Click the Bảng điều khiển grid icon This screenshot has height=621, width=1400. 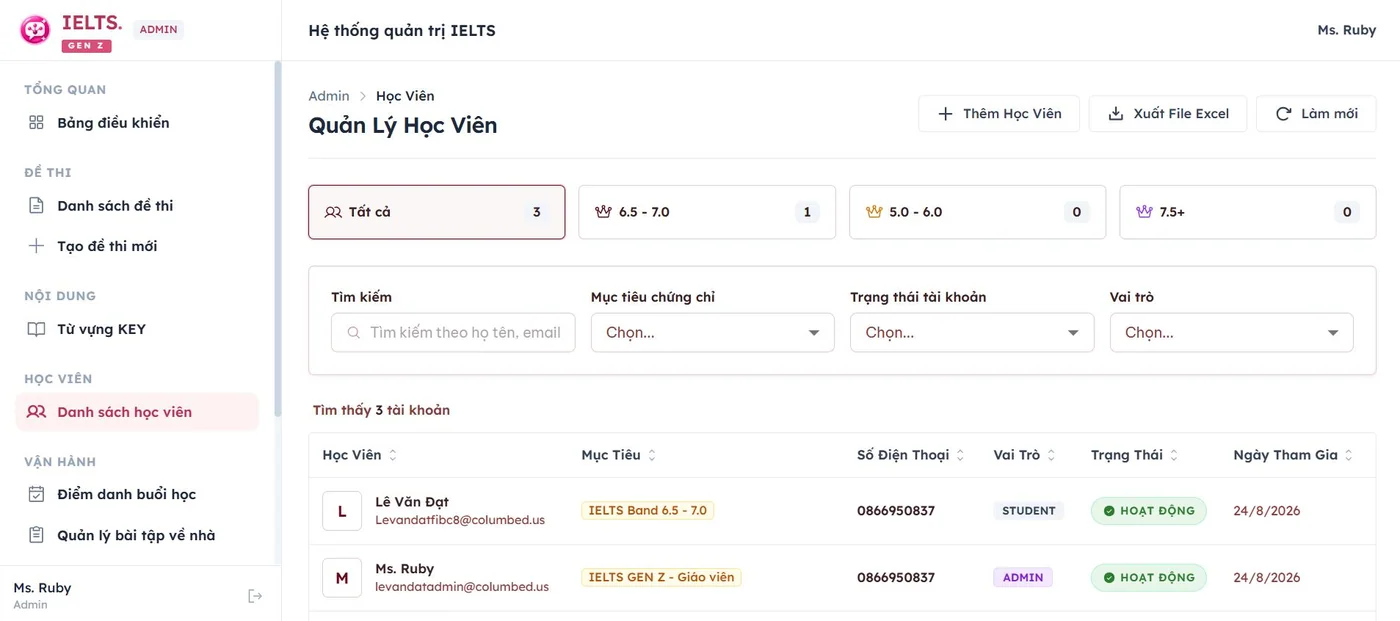click(36, 123)
